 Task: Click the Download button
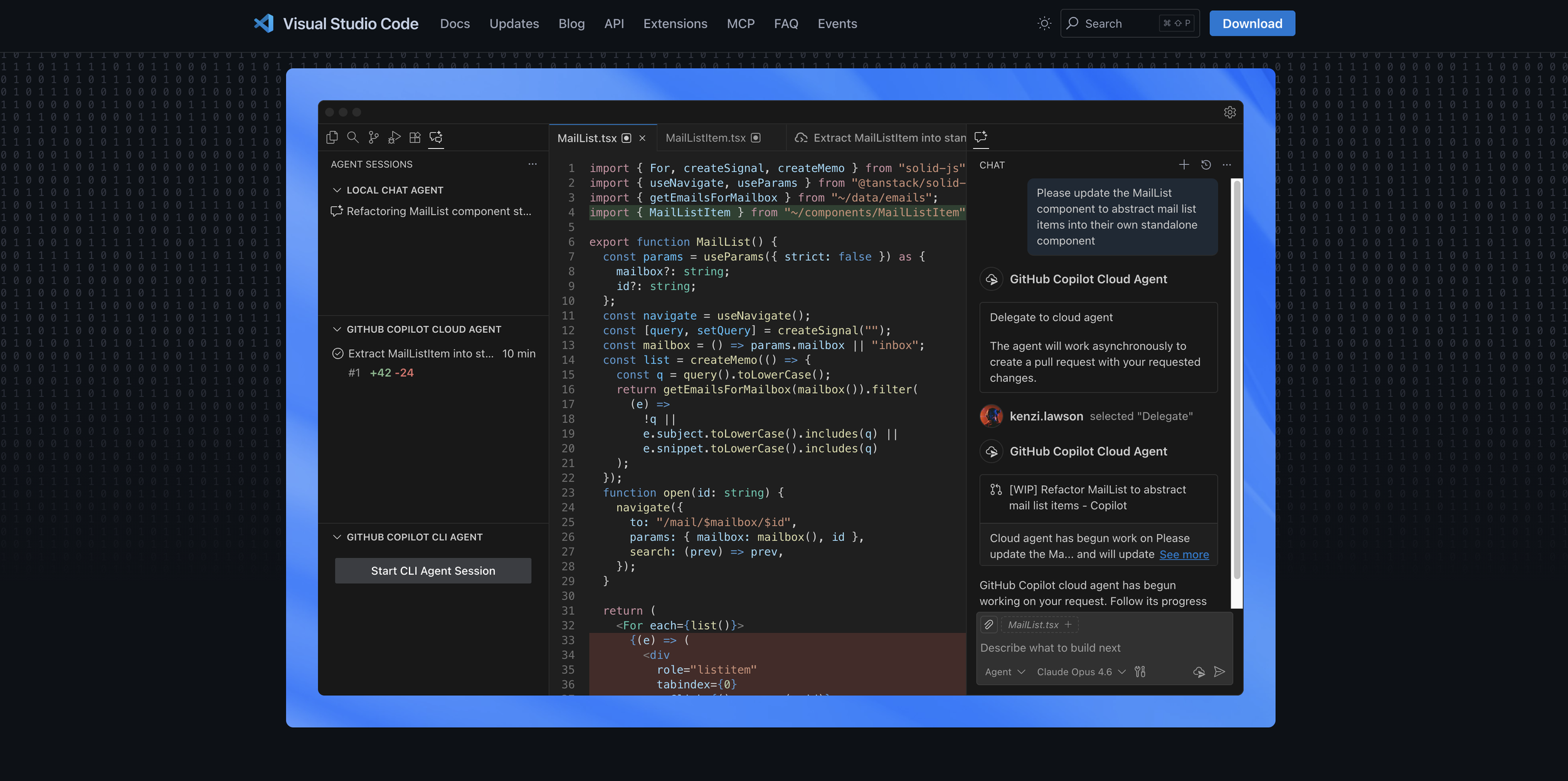1252,24
